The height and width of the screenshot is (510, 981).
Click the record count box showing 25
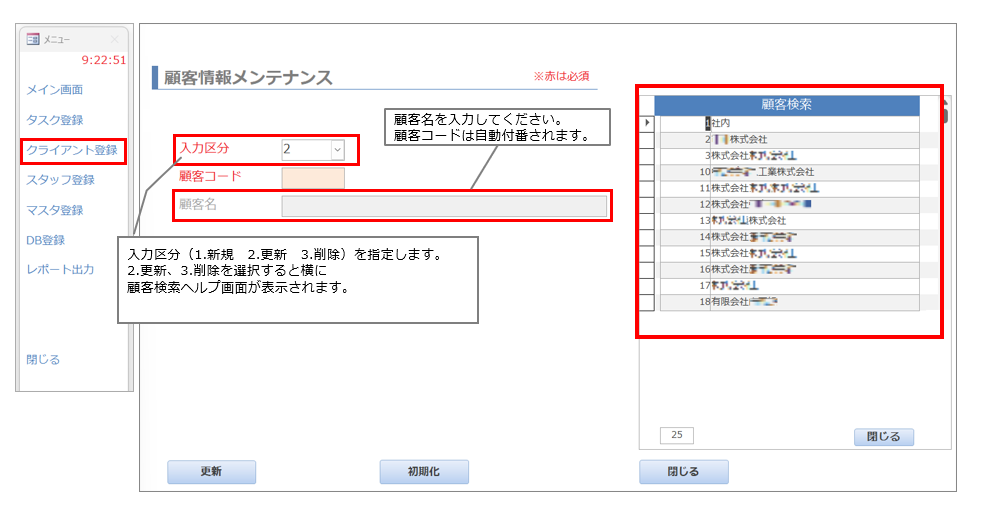coord(677,435)
